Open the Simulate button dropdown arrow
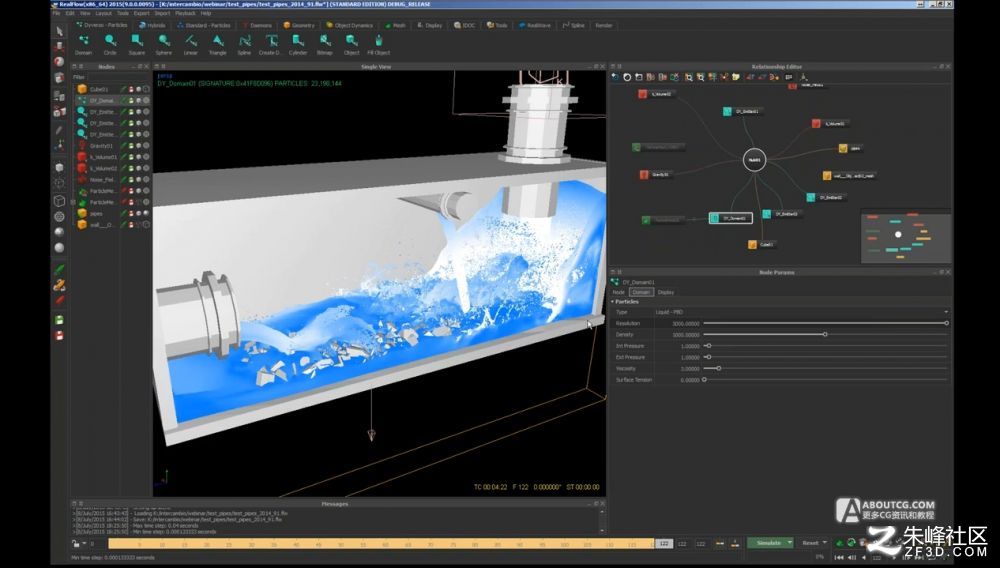The height and width of the screenshot is (568, 1000). [x=790, y=543]
